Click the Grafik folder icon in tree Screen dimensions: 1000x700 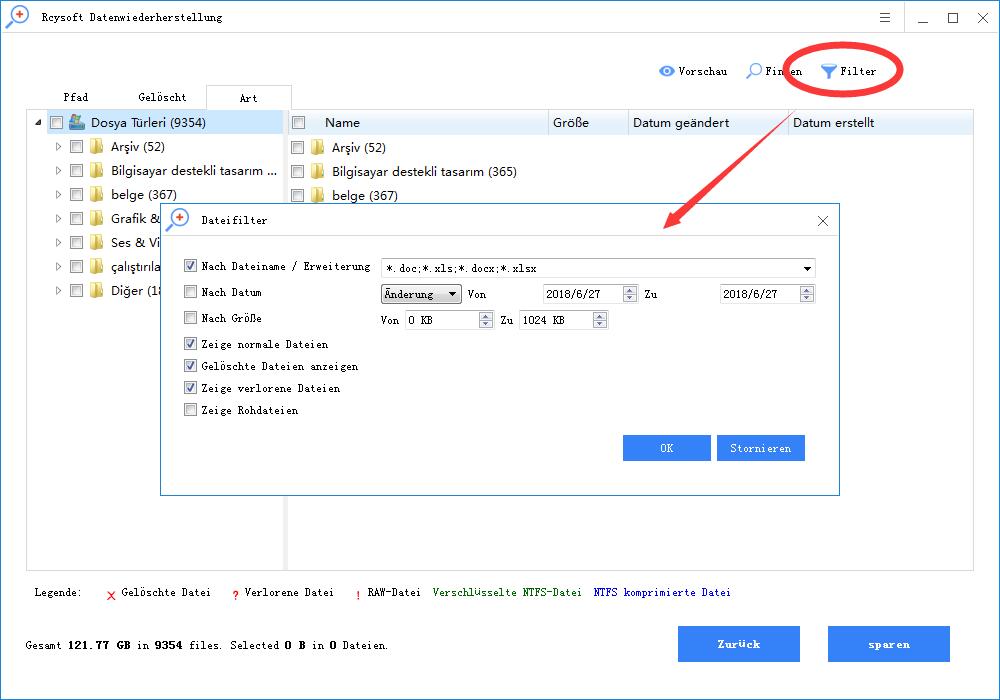coord(96,218)
